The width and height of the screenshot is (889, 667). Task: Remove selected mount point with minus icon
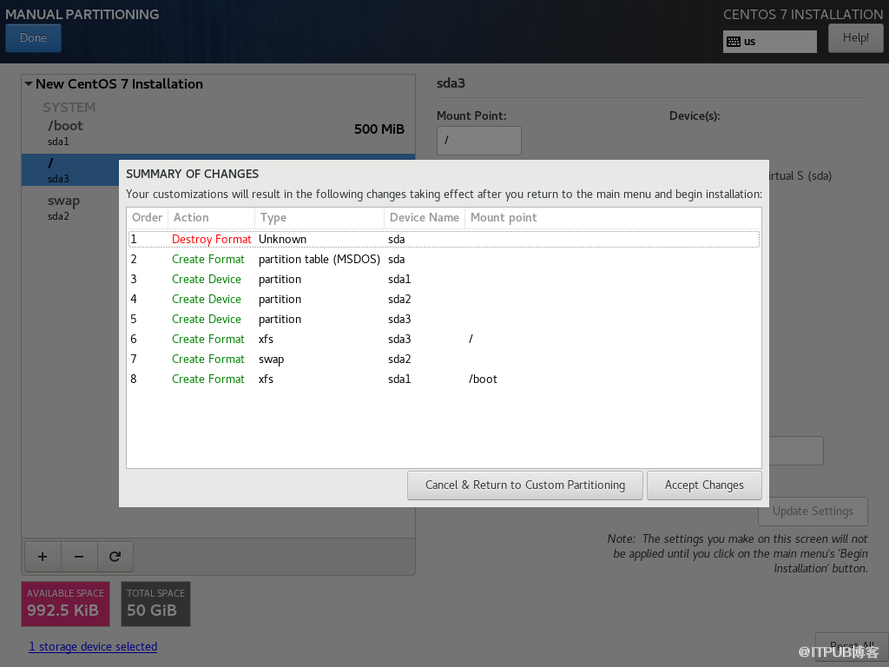[79, 556]
